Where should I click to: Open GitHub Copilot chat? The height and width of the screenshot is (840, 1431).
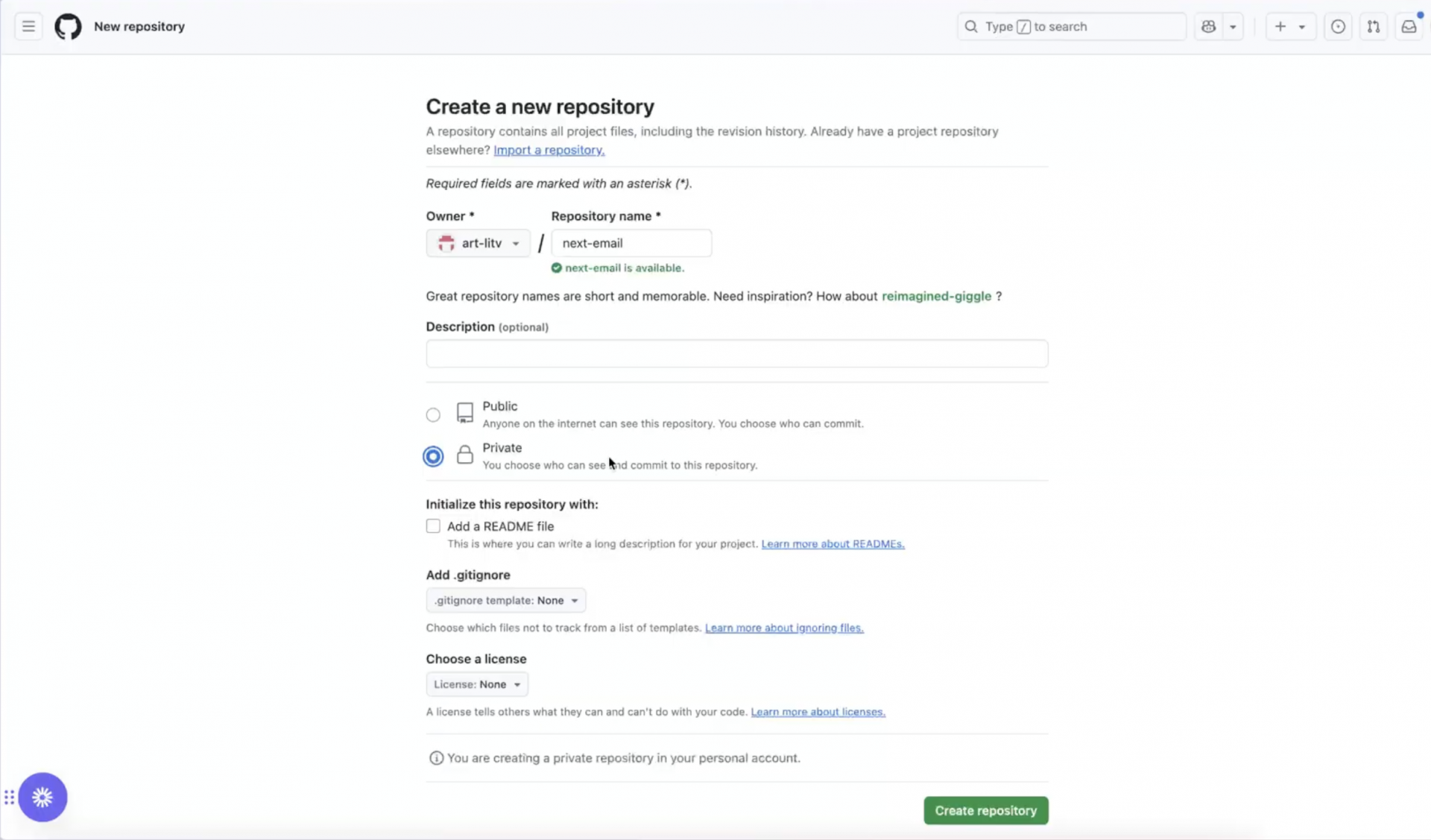[x=1207, y=26]
